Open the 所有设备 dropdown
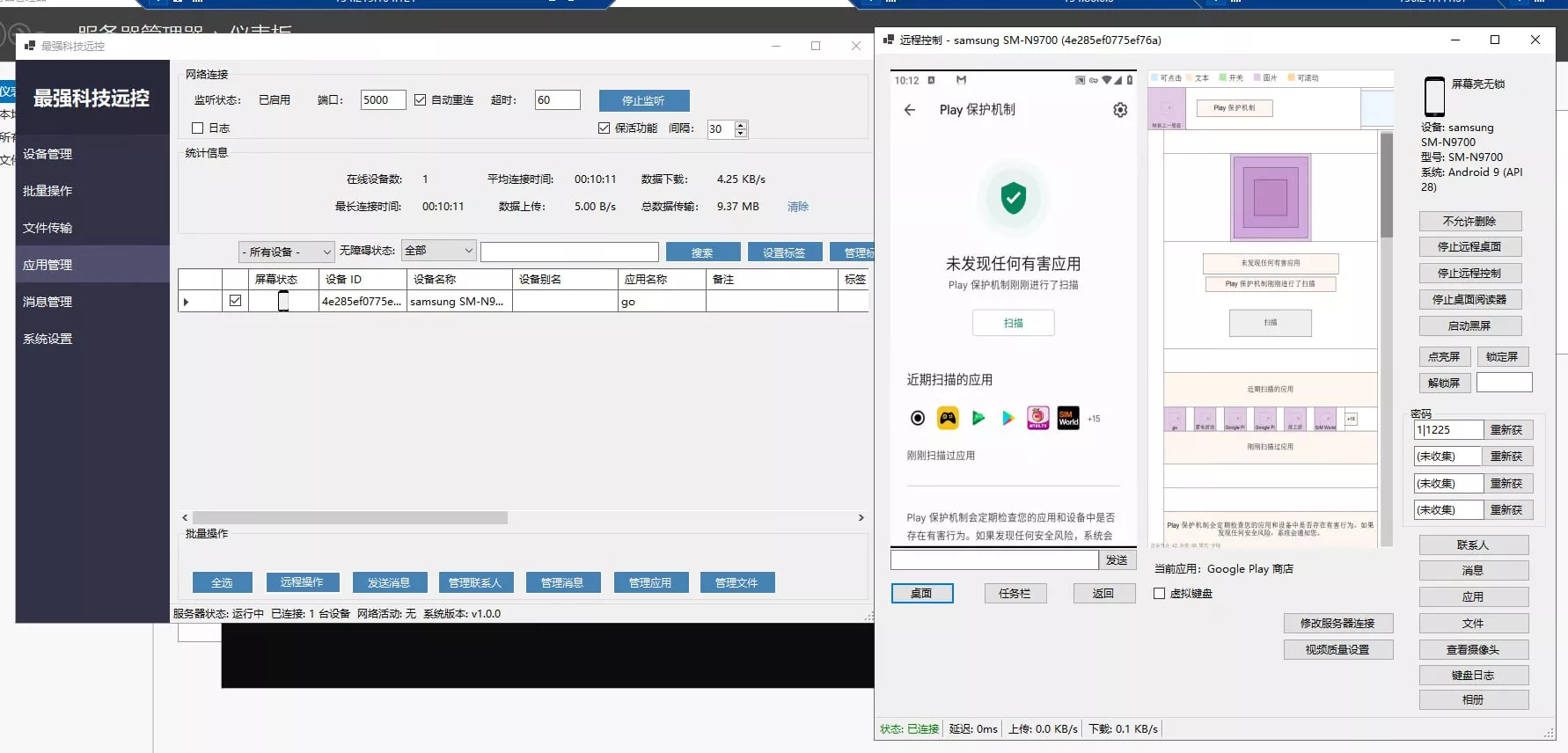 (287, 252)
